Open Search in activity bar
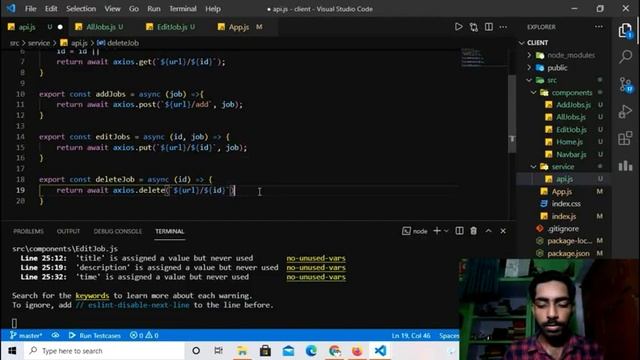The height and width of the screenshot is (360, 640). click(x=625, y=57)
